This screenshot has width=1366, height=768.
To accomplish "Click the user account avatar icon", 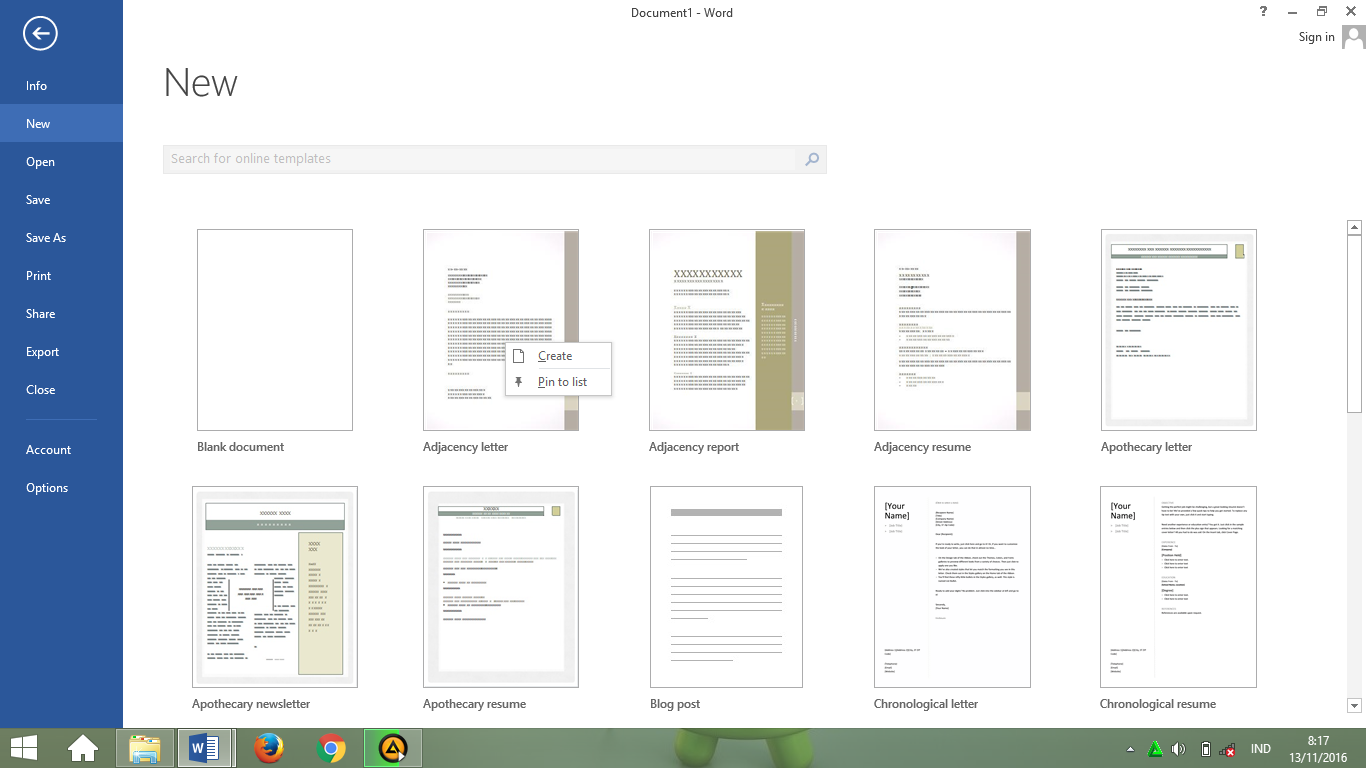I will coord(1355,37).
